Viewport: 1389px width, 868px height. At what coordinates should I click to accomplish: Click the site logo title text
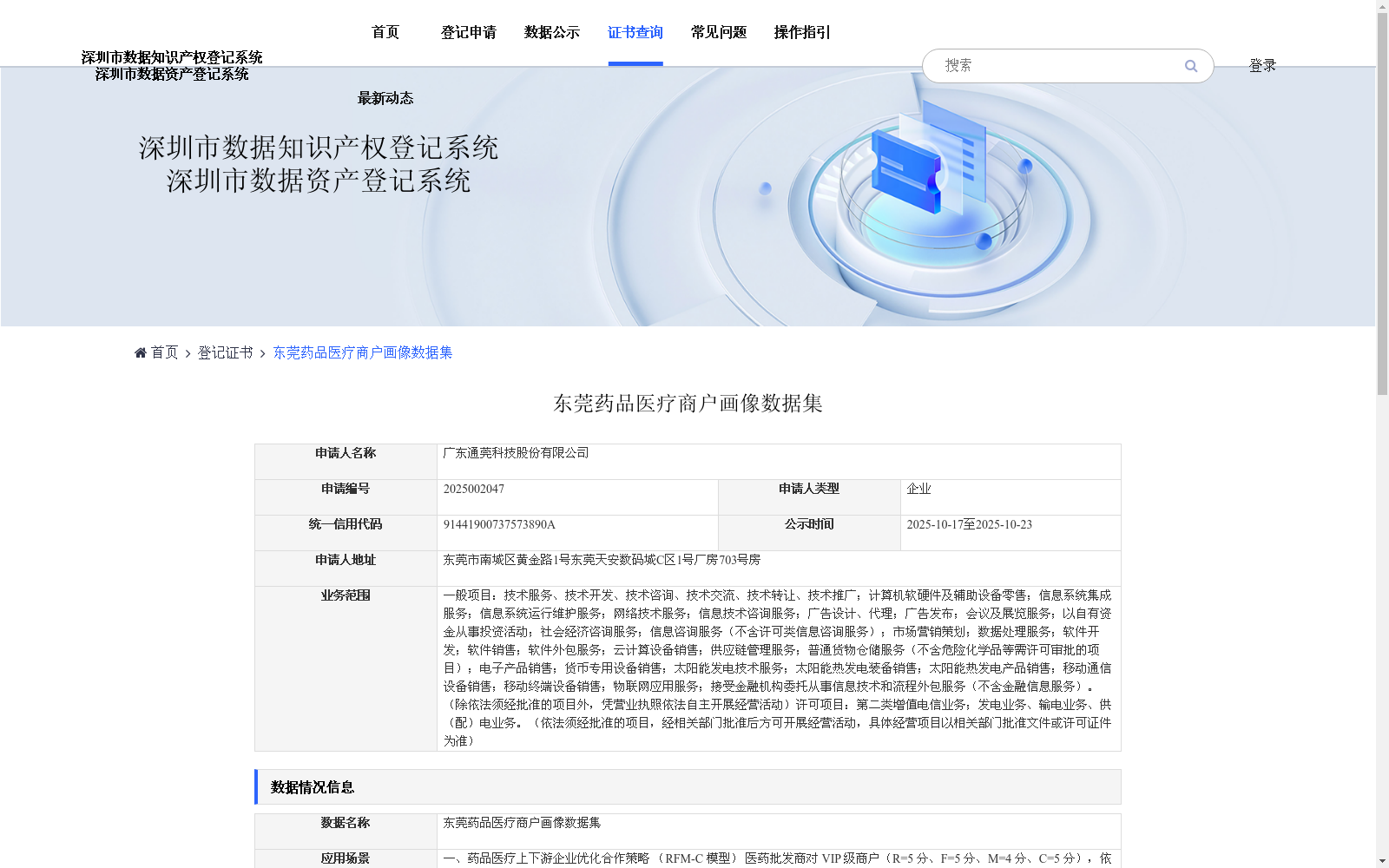point(172,66)
